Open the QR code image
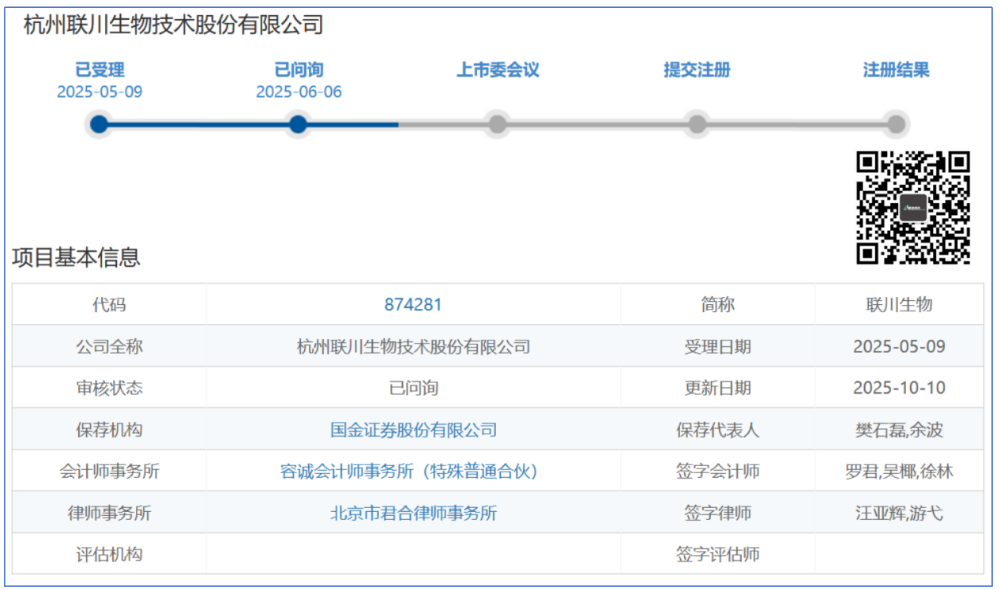 (913, 208)
